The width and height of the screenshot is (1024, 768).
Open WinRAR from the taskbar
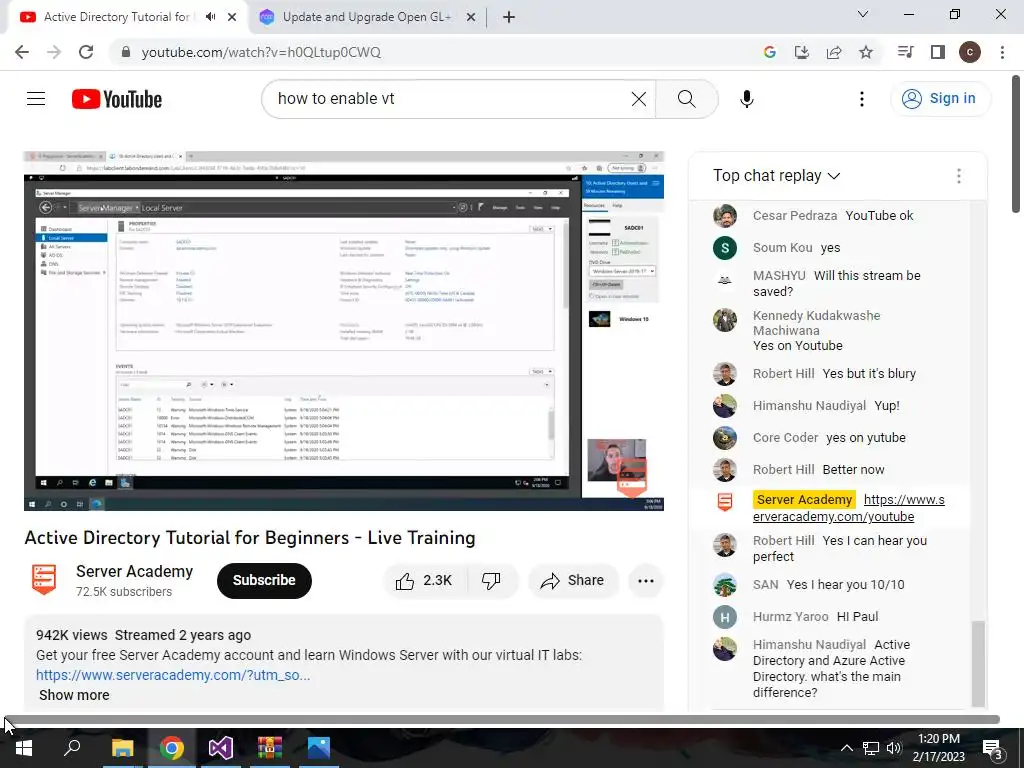tap(269, 748)
